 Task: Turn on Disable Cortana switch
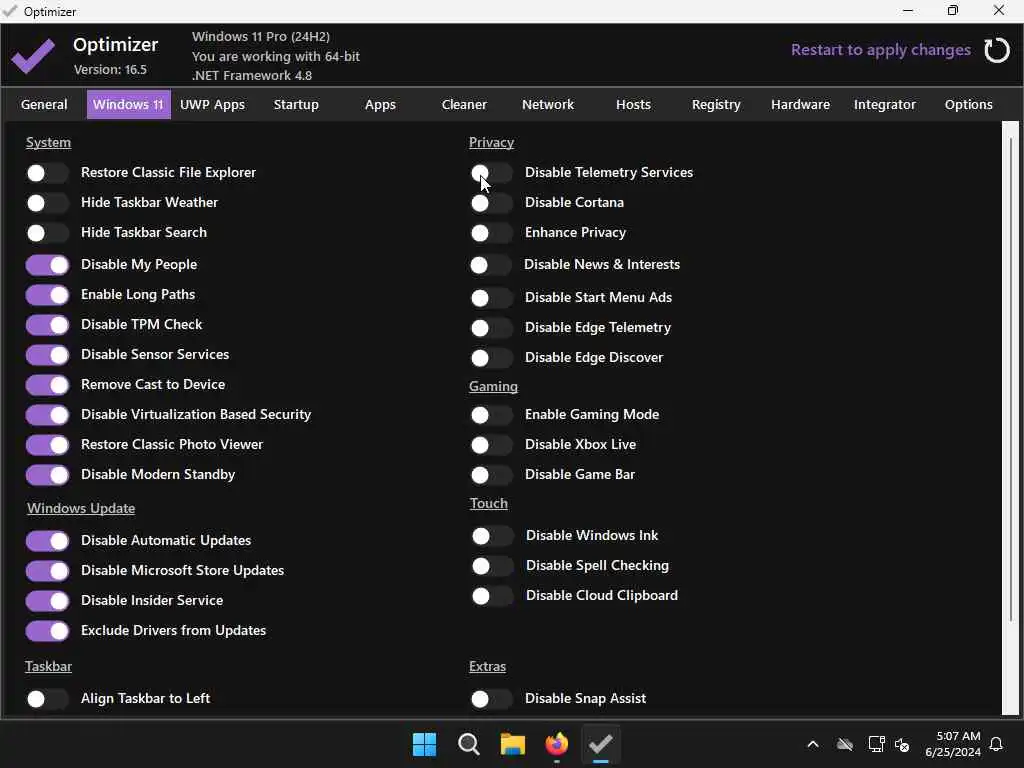pos(491,203)
